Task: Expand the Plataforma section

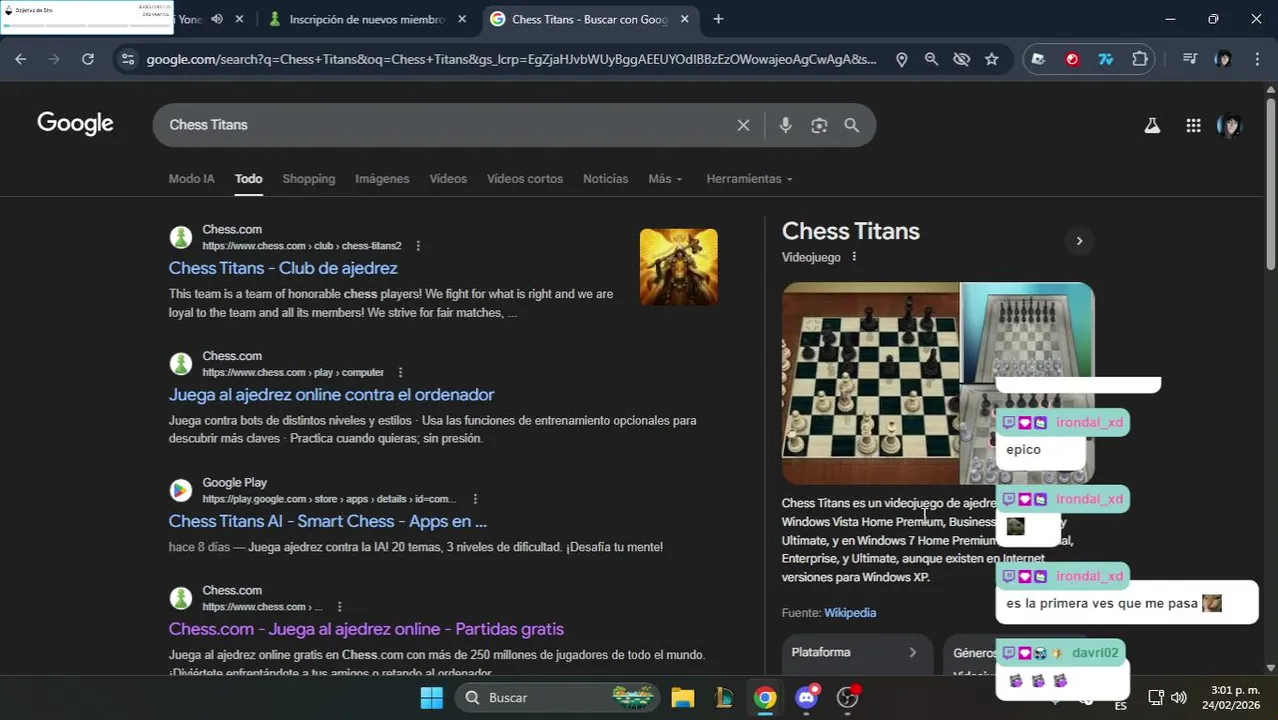Action: [x=856, y=653]
